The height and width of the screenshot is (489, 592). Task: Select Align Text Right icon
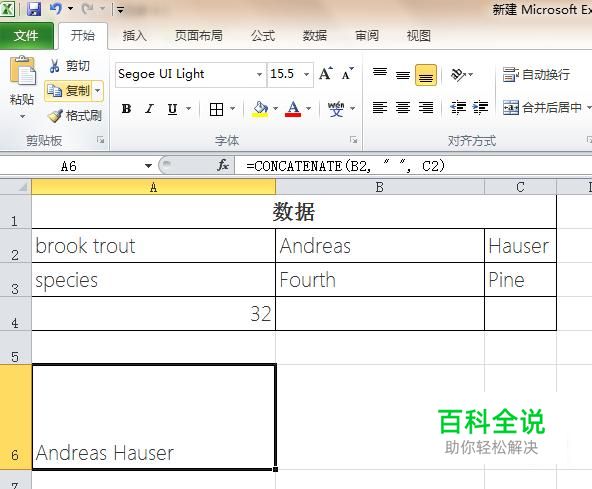426,108
